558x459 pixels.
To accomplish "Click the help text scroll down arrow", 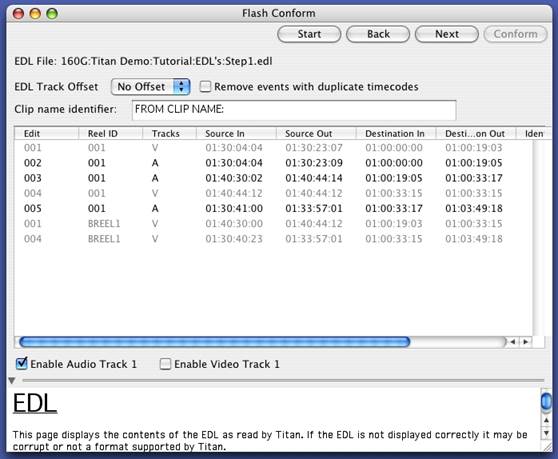I will point(546,433).
